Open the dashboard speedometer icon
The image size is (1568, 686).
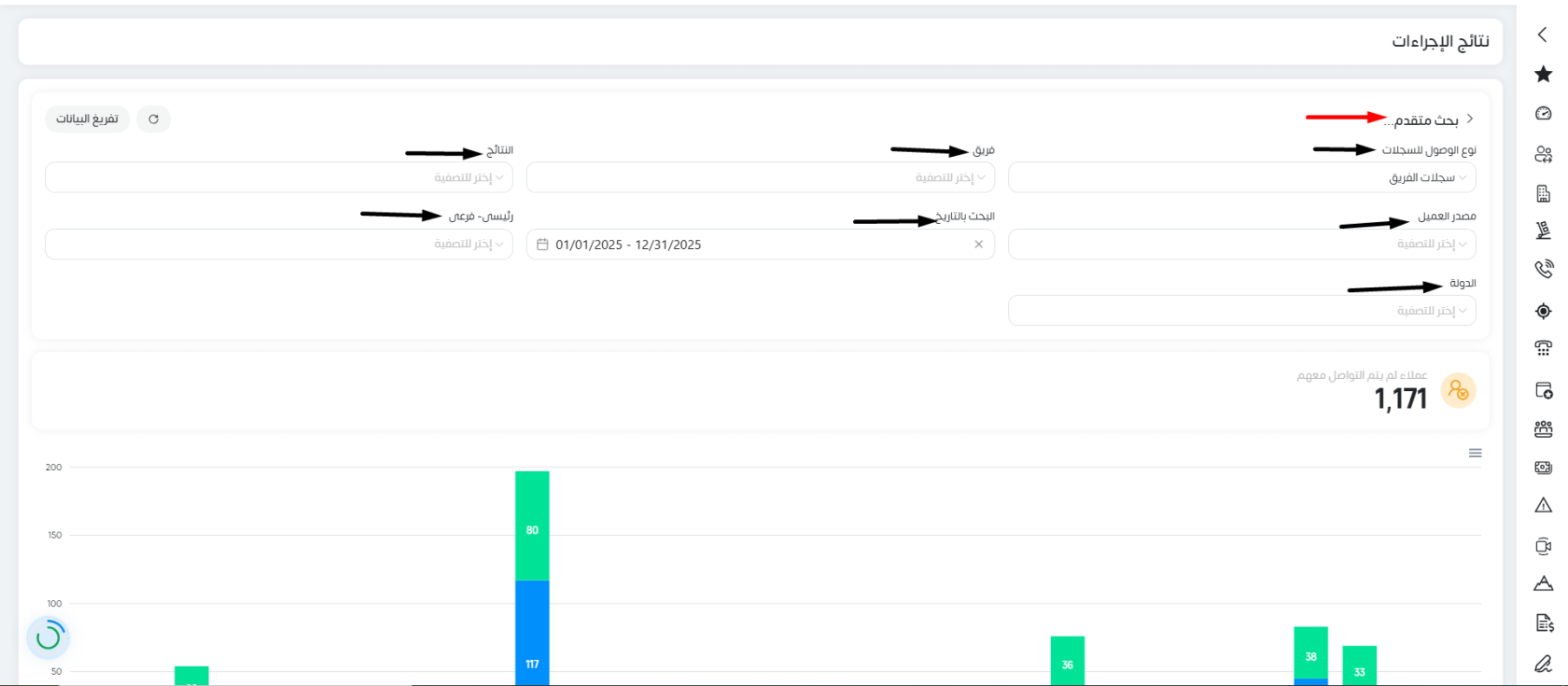pos(1543,113)
